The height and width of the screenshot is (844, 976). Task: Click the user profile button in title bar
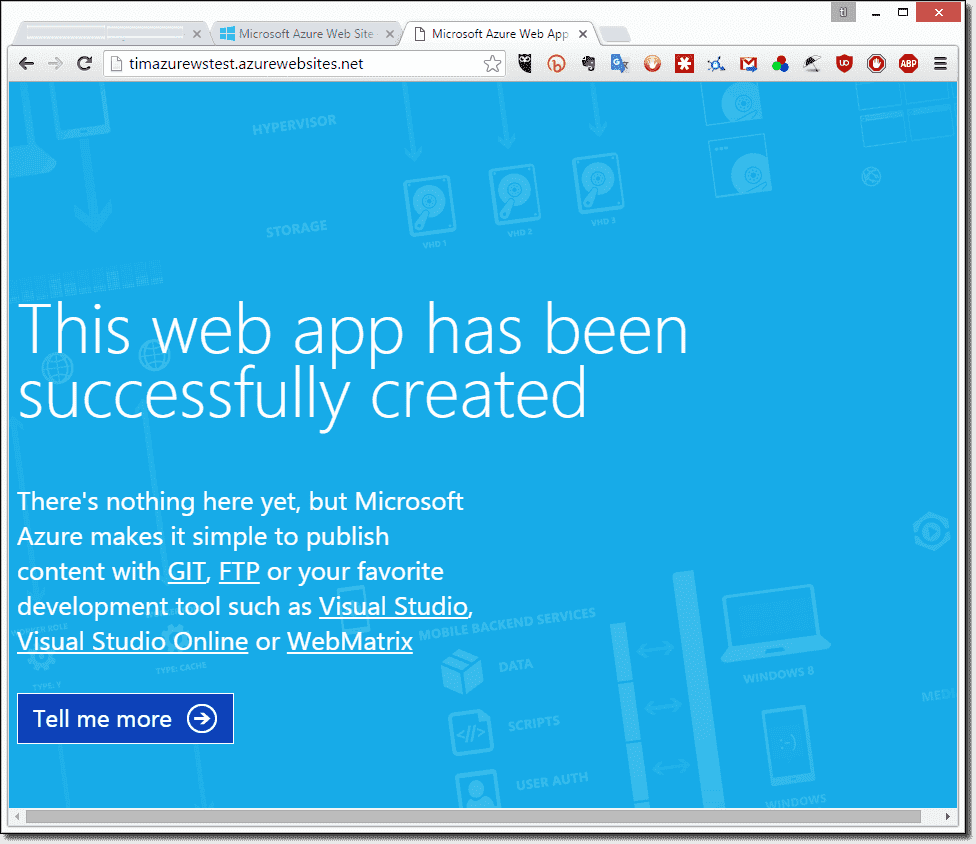(843, 12)
